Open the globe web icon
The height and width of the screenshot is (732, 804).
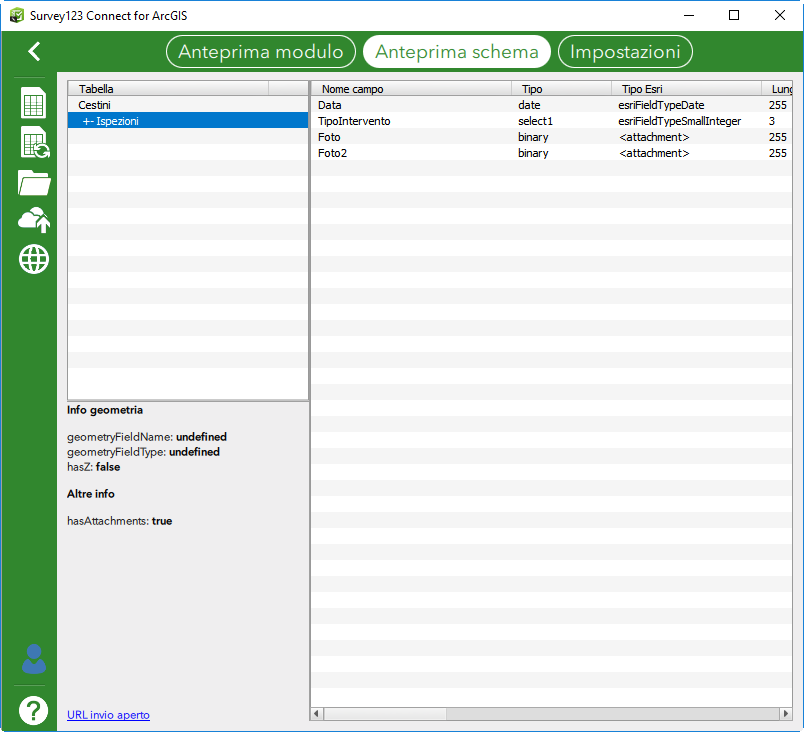(x=34, y=259)
